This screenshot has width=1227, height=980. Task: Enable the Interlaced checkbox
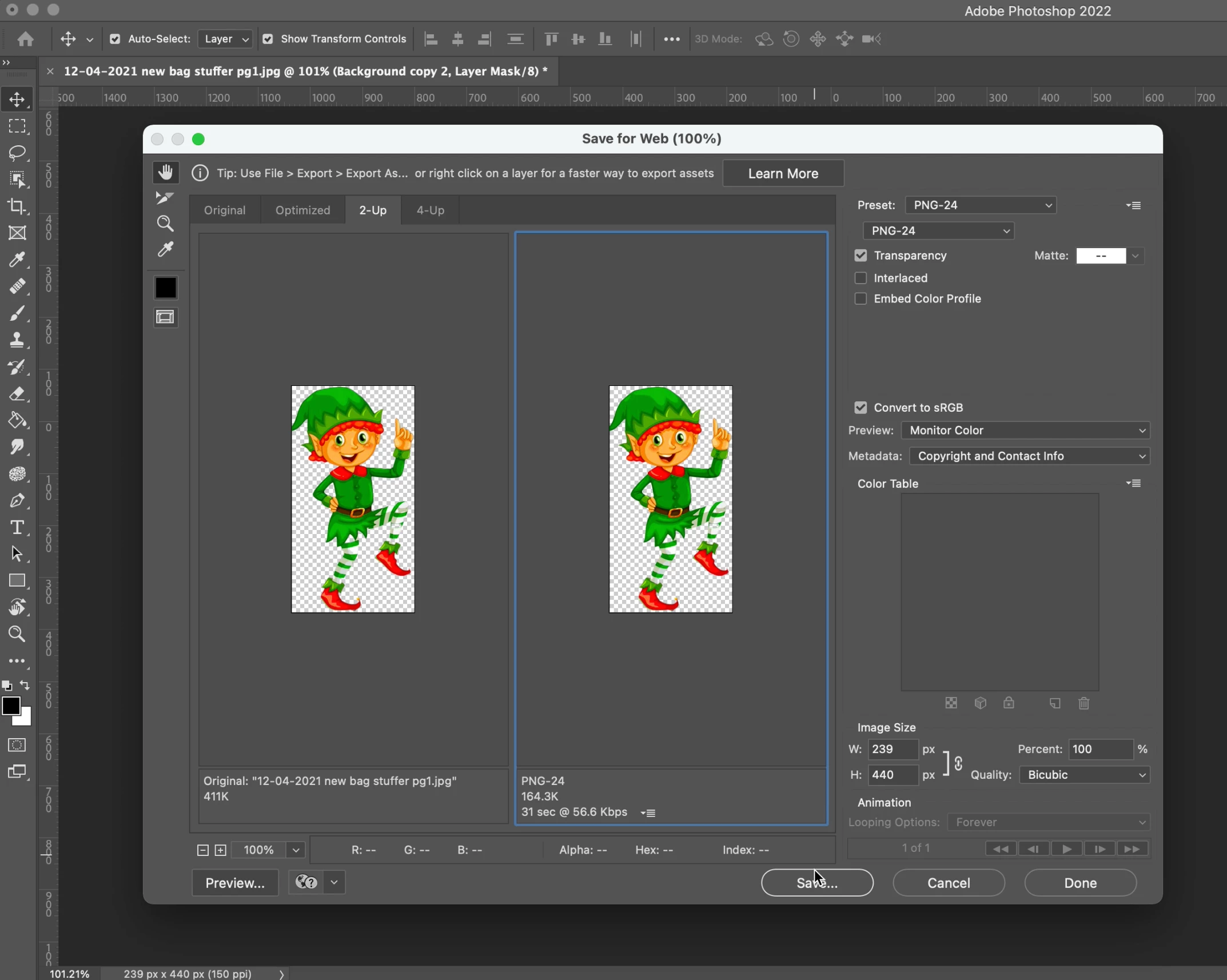point(861,278)
